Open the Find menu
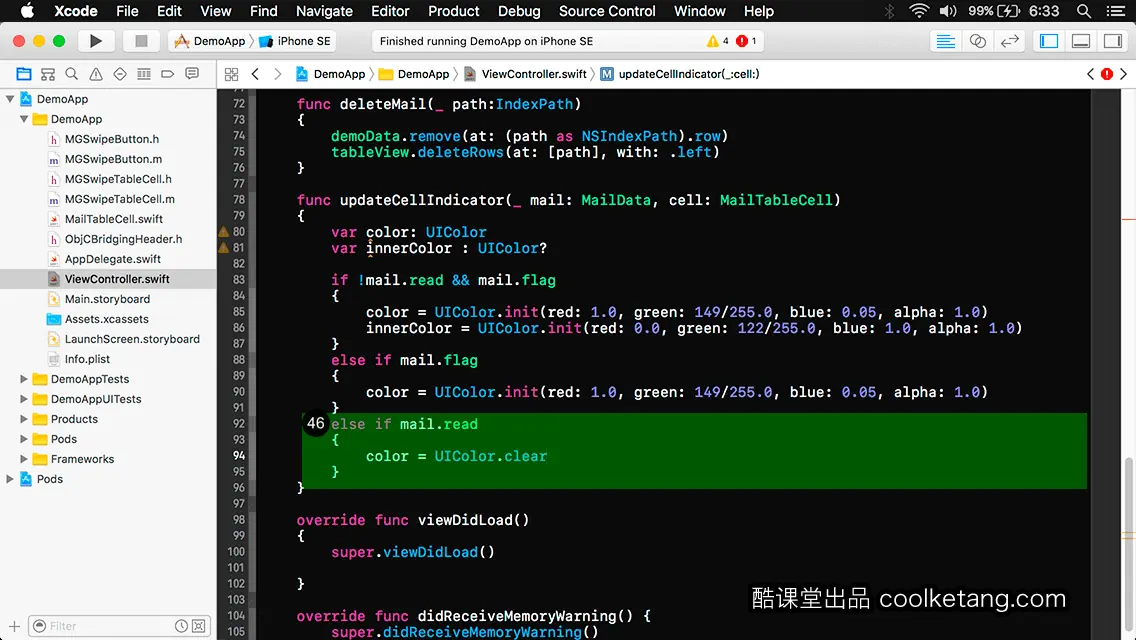The image size is (1136, 640). click(x=264, y=11)
